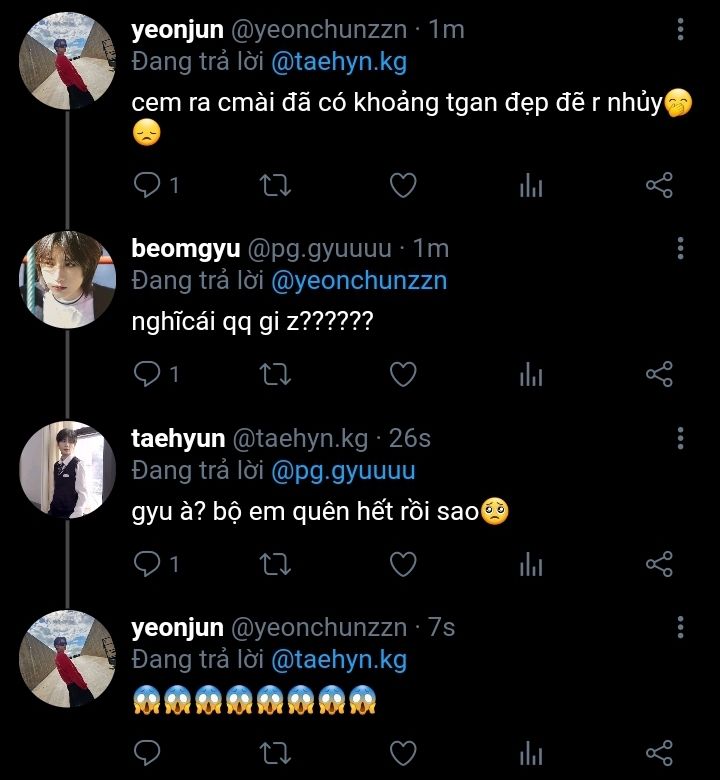Open more options menu on beomgyu's tweet
The width and height of the screenshot is (720, 780).
680,248
